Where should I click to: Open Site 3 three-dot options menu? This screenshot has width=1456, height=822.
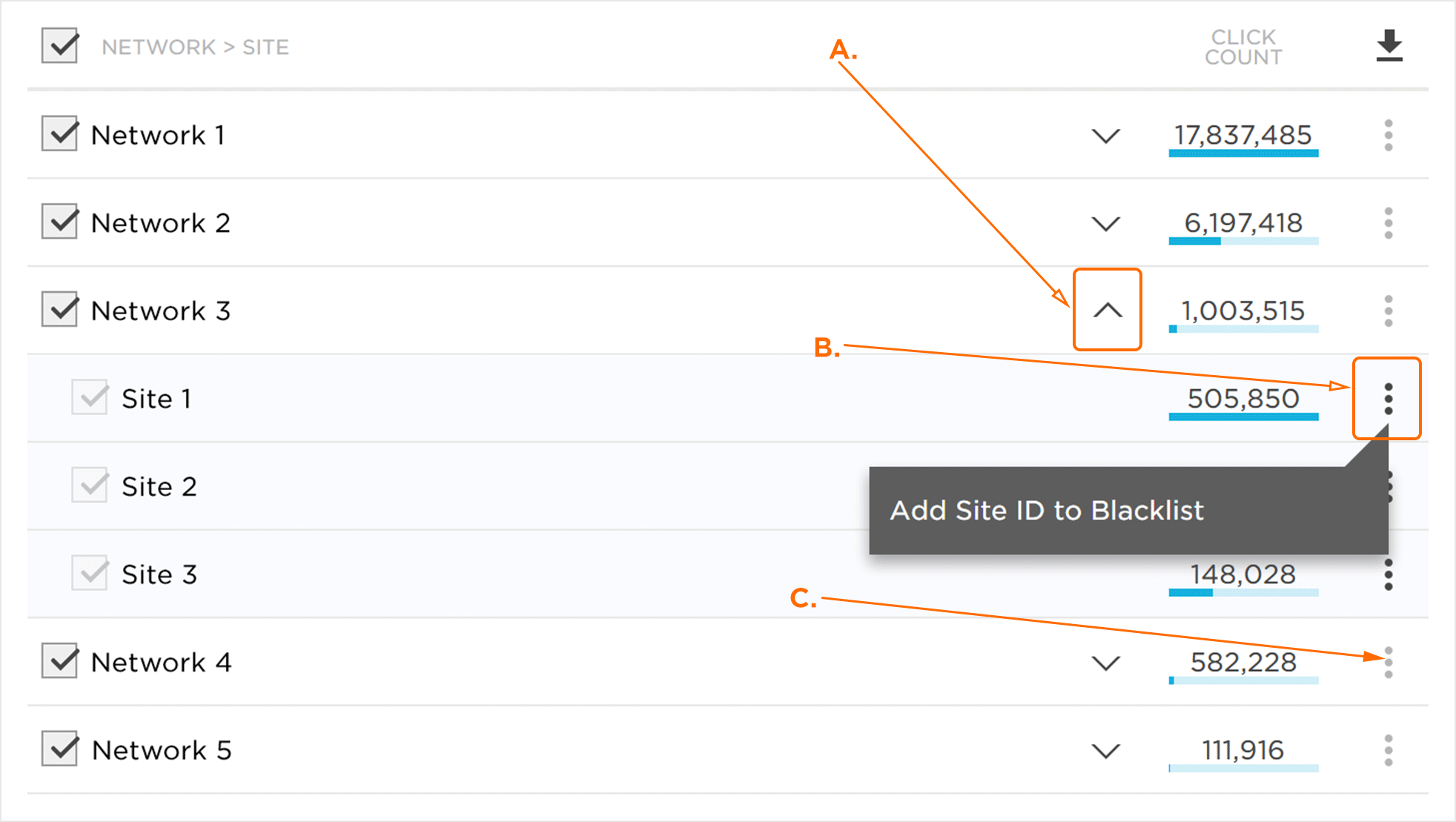tap(1388, 574)
